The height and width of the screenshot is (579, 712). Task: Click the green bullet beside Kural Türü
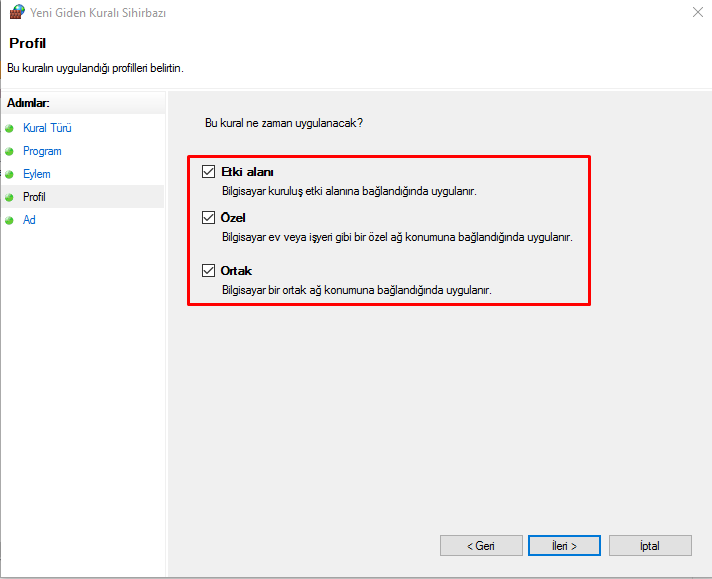pos(10,129)
